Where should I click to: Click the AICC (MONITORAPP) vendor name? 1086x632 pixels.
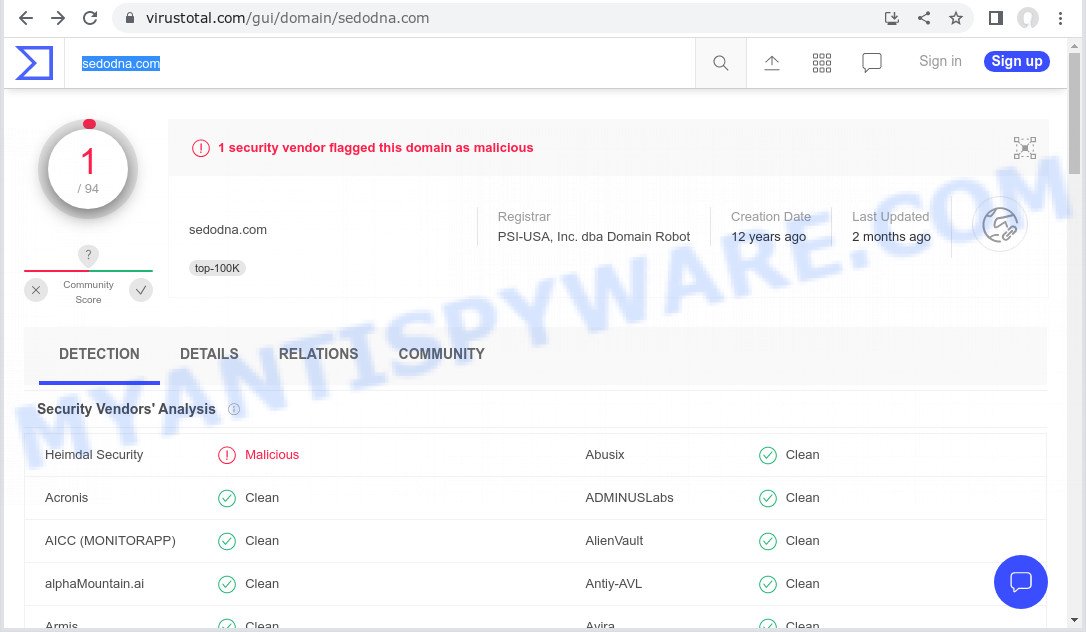point(110,541)
